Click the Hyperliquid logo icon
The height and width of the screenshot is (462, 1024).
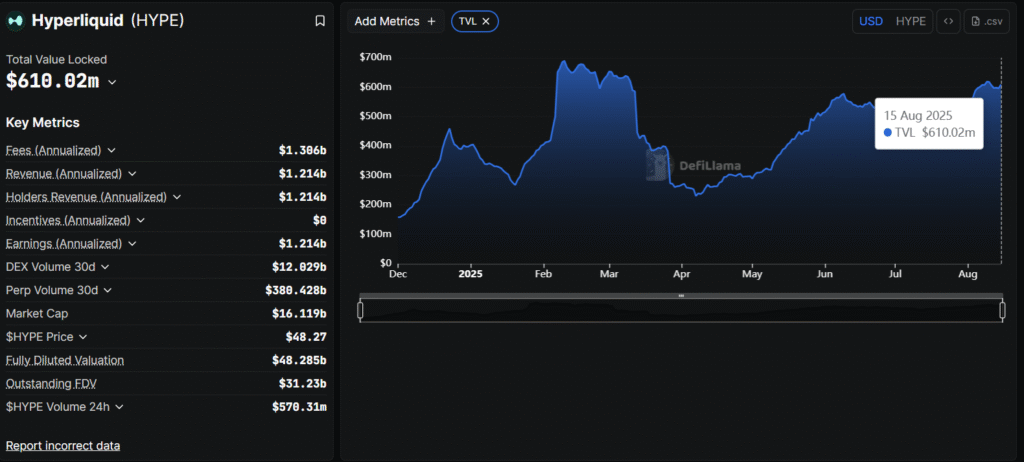[x=15, y=21]
